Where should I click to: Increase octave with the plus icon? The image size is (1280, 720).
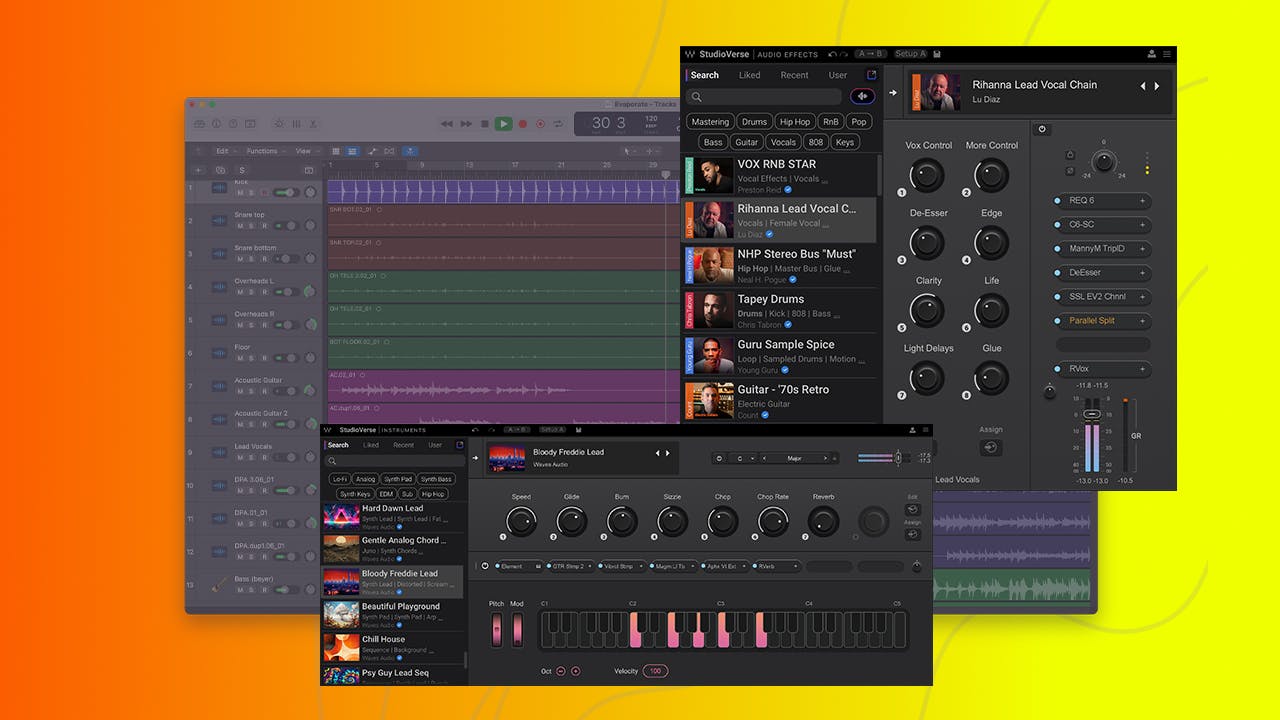[x=575, y=671]
